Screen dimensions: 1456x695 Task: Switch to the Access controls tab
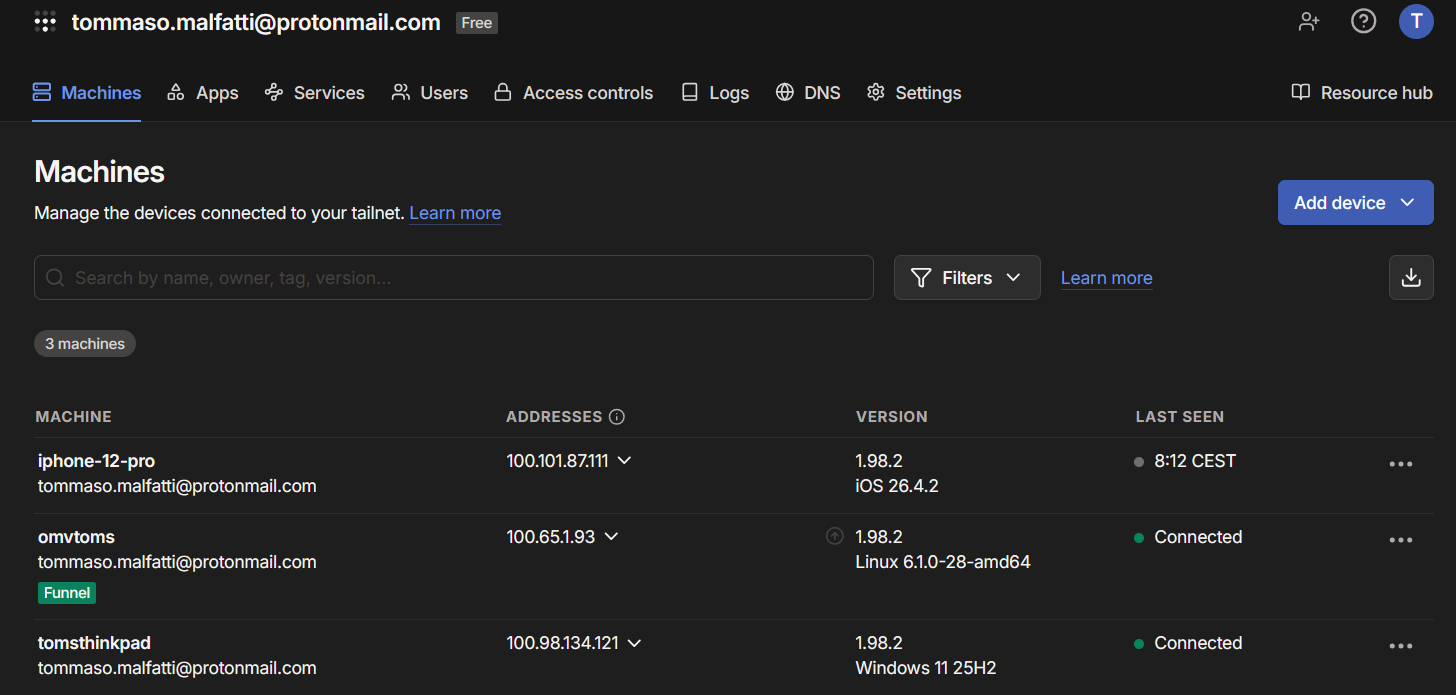tap(574, 93)
